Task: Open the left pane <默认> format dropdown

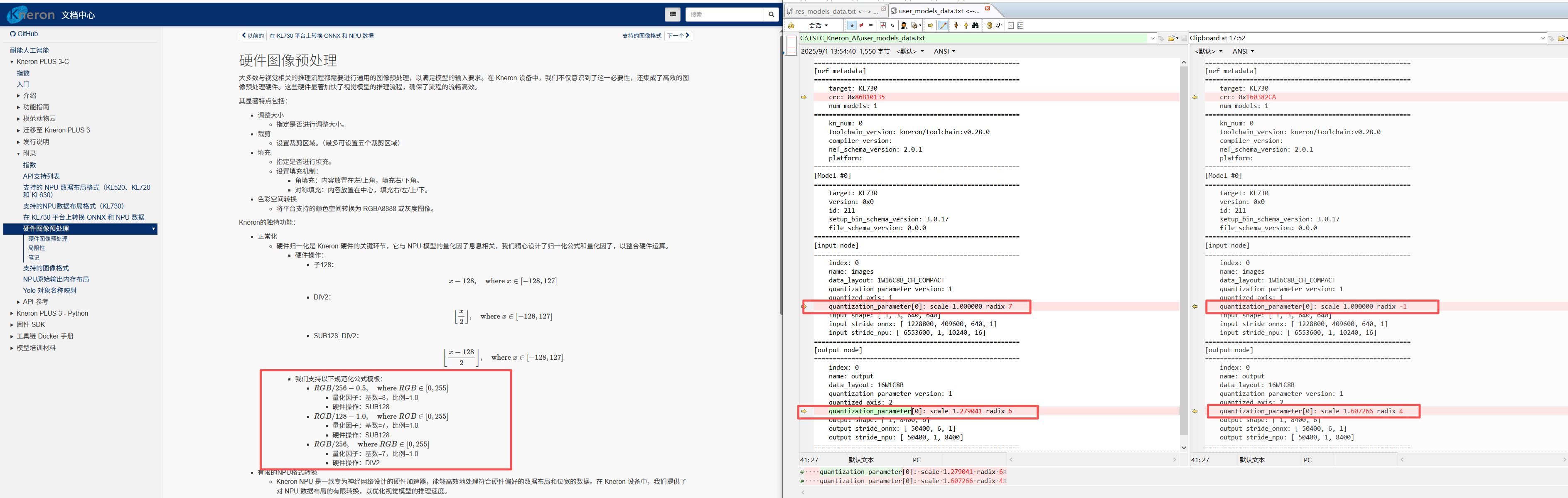Action: click(x=909, y=52)
